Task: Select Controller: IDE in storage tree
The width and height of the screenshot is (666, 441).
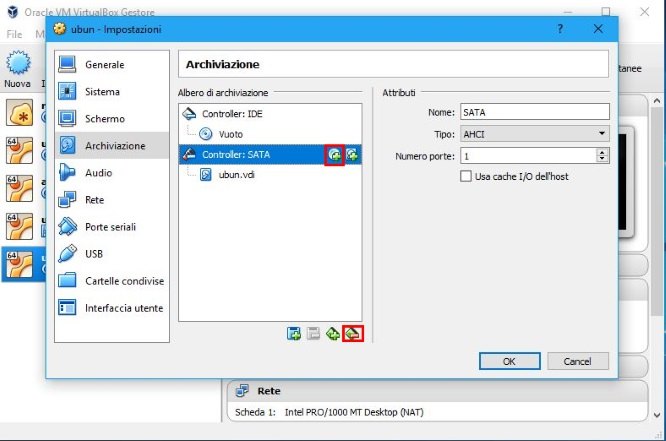Action: click(232, 114)
